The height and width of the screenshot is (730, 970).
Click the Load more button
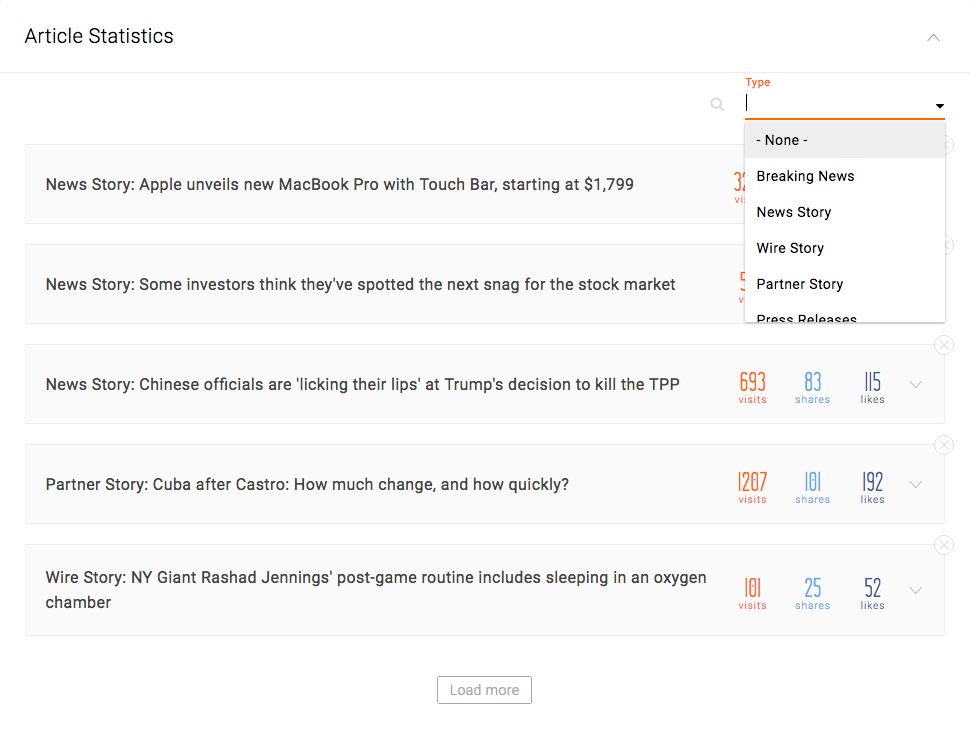click(484, 690)
